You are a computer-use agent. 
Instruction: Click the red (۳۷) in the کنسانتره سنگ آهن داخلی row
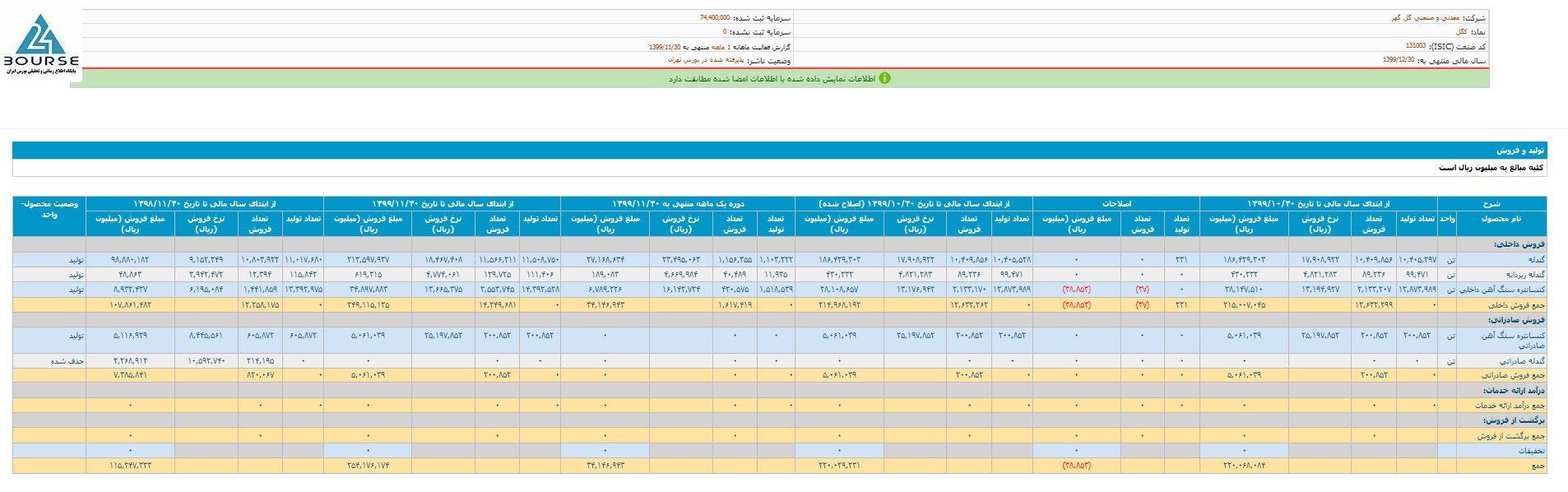(1143, 290)
